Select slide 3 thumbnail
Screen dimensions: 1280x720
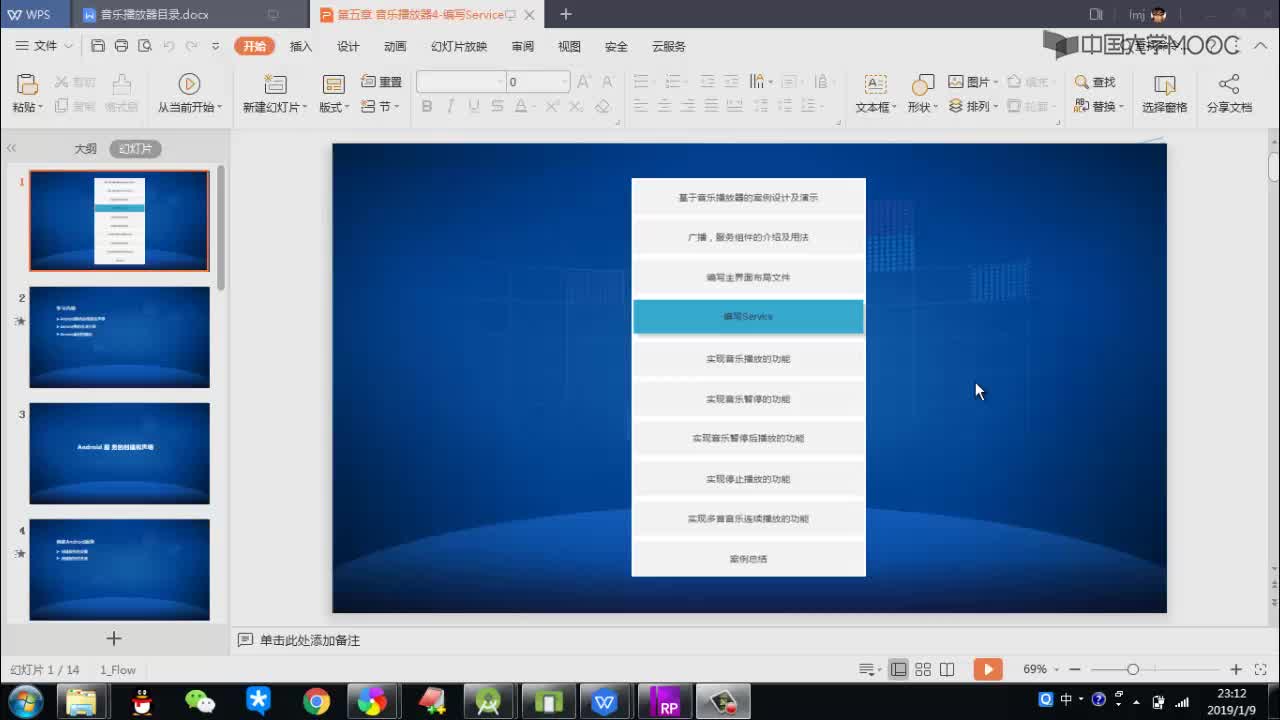point(119,453)
